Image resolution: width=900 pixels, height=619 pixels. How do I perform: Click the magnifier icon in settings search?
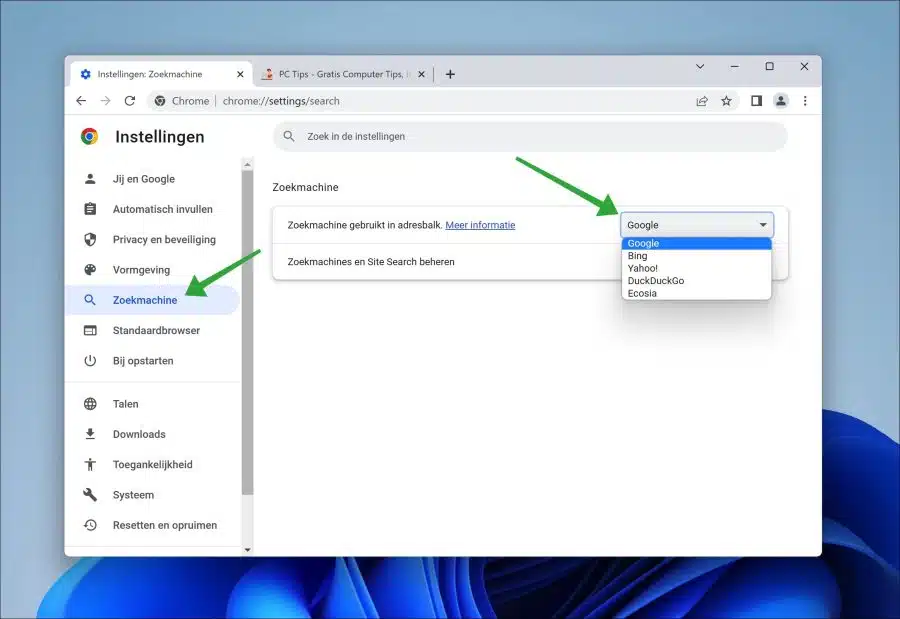click(289, 136)
